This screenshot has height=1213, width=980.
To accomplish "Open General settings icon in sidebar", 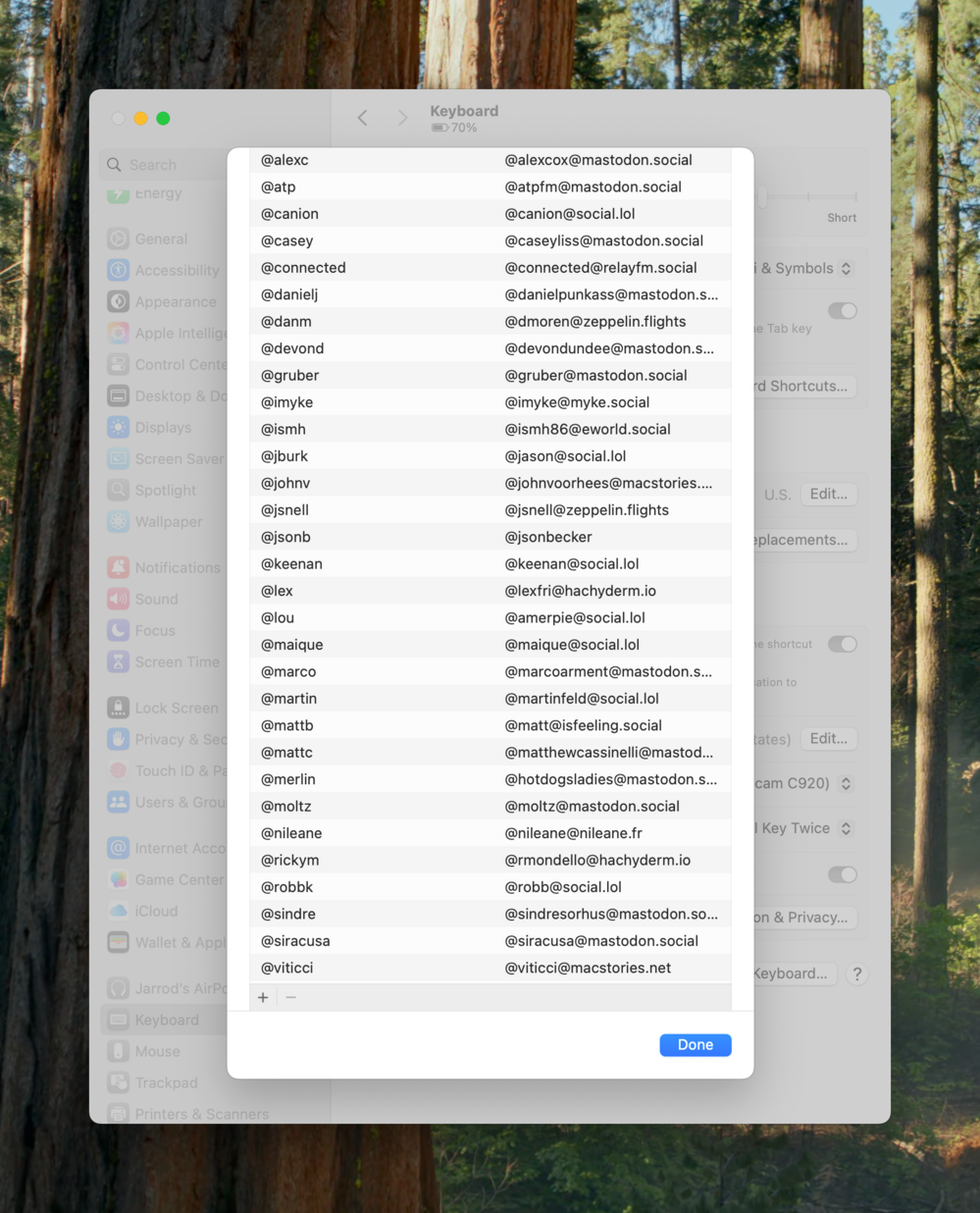I will (x=119, y=238).
